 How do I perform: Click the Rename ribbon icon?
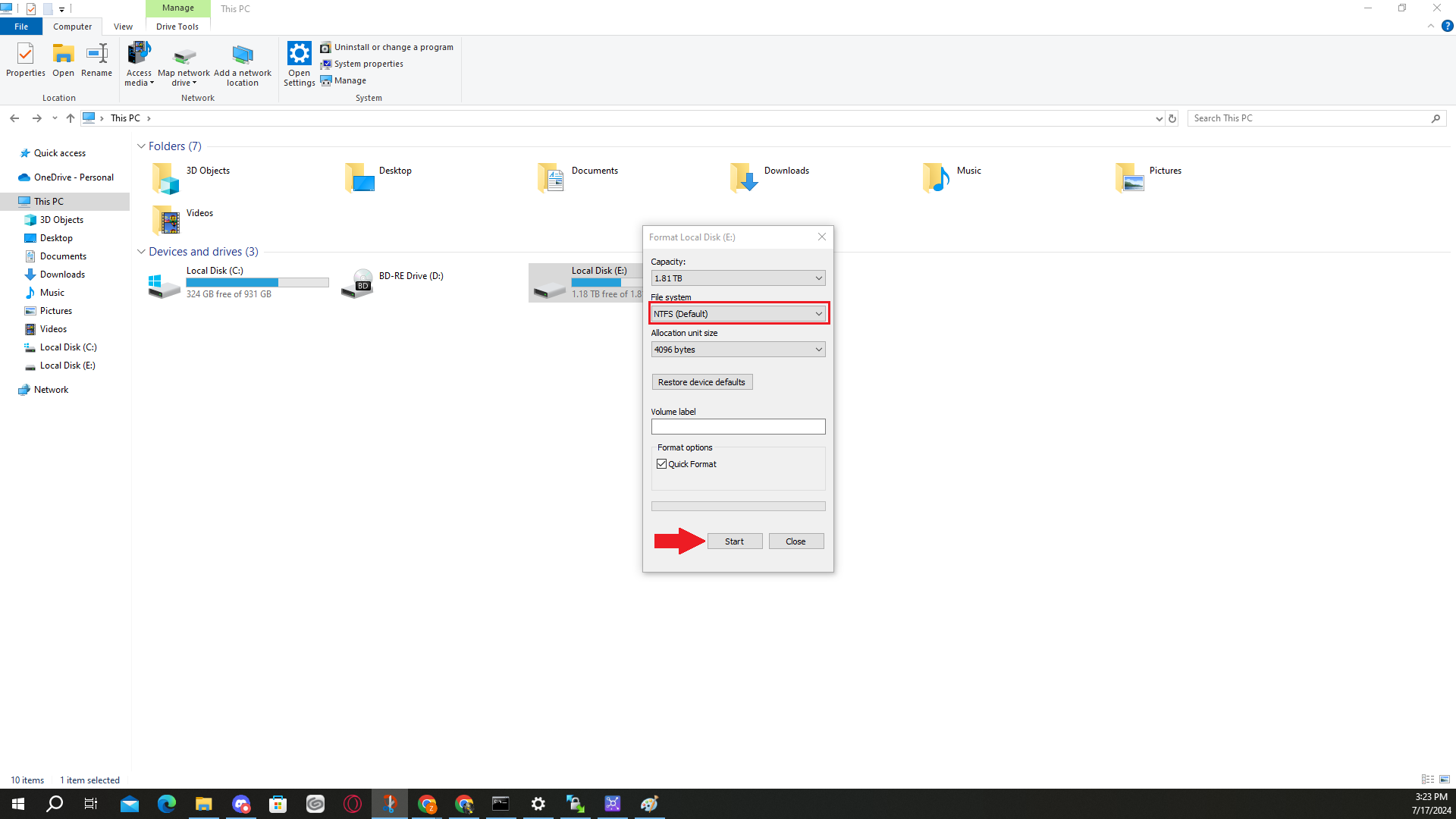coord(96,59)
